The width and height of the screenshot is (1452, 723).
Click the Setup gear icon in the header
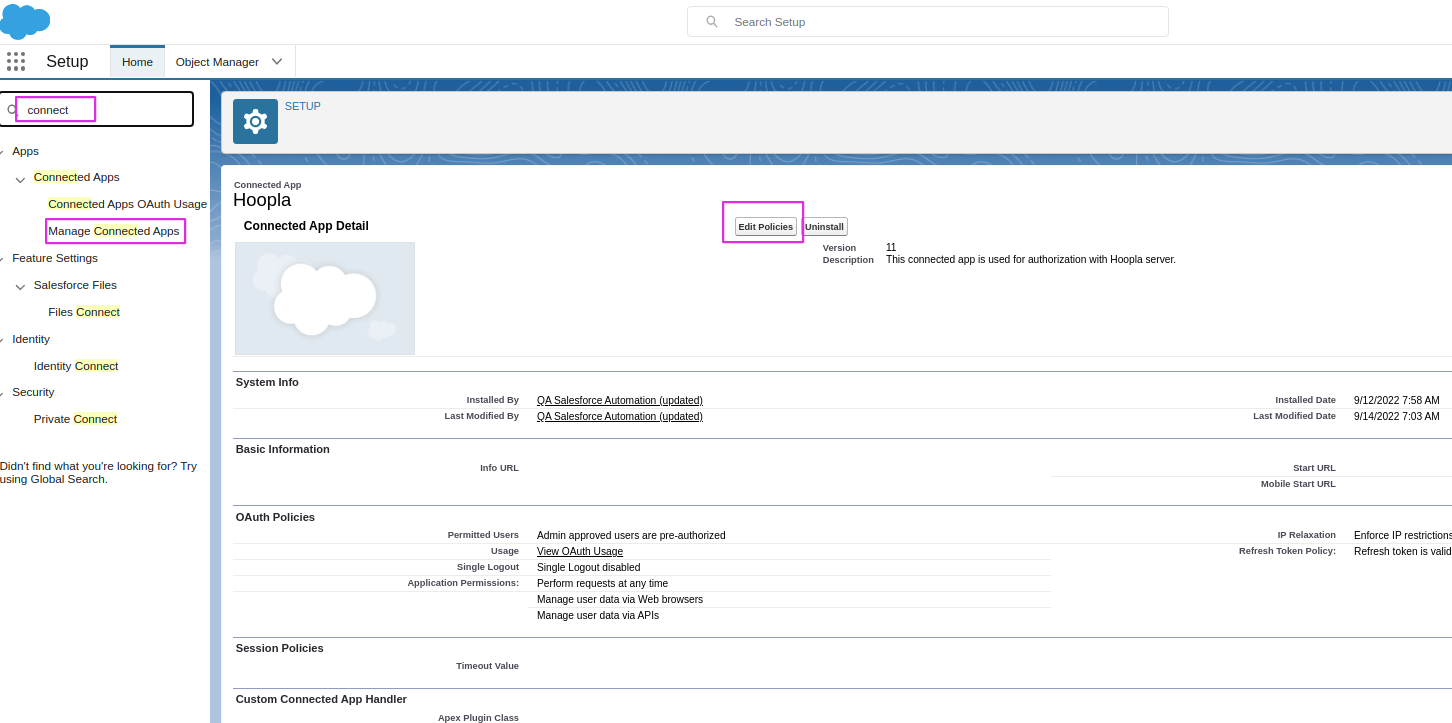255,122
